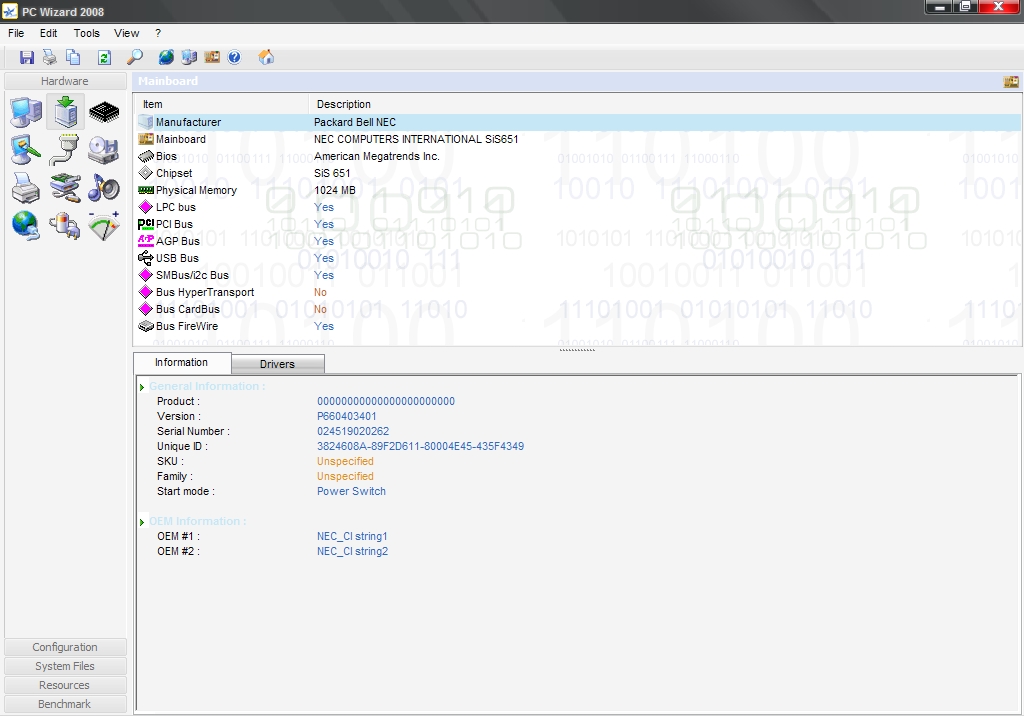The height and width of the screenshot is (716, 1024).
Task: Select the Physical Memory row
Action: pyautogui.click(x=579, y=190)
